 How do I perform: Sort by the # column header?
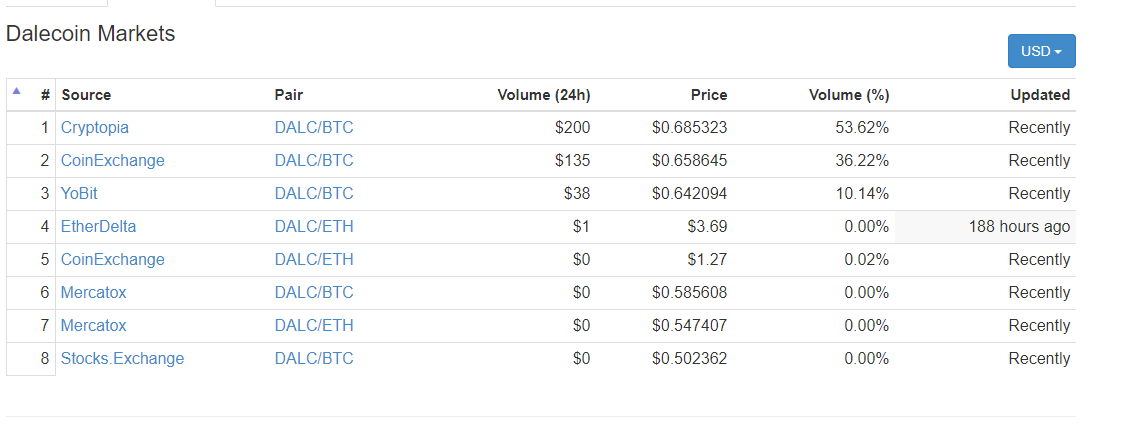pyautogui.click(x=45, y=95)
